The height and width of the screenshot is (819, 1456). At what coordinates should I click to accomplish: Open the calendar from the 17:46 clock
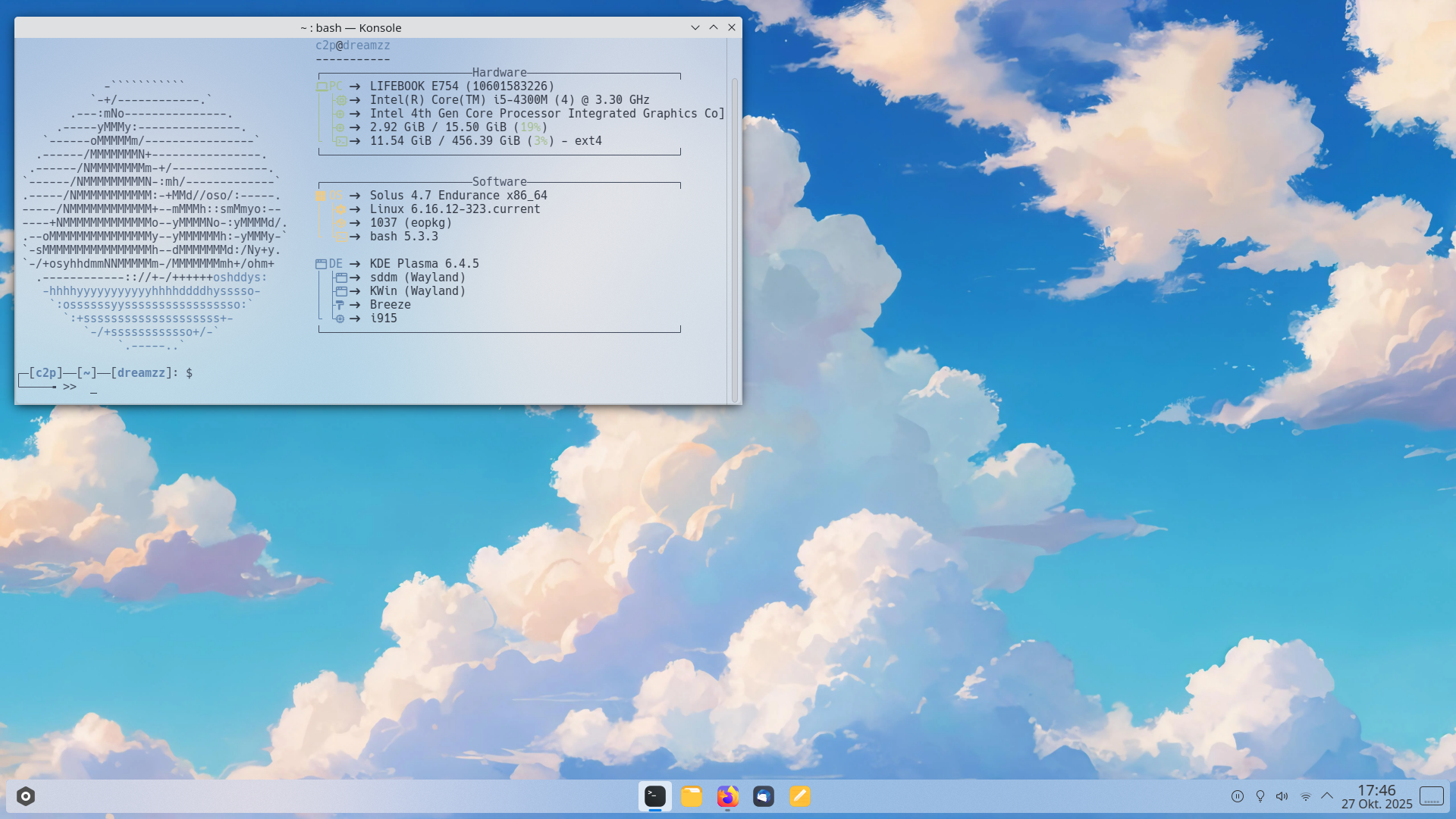coord(1376,796)
